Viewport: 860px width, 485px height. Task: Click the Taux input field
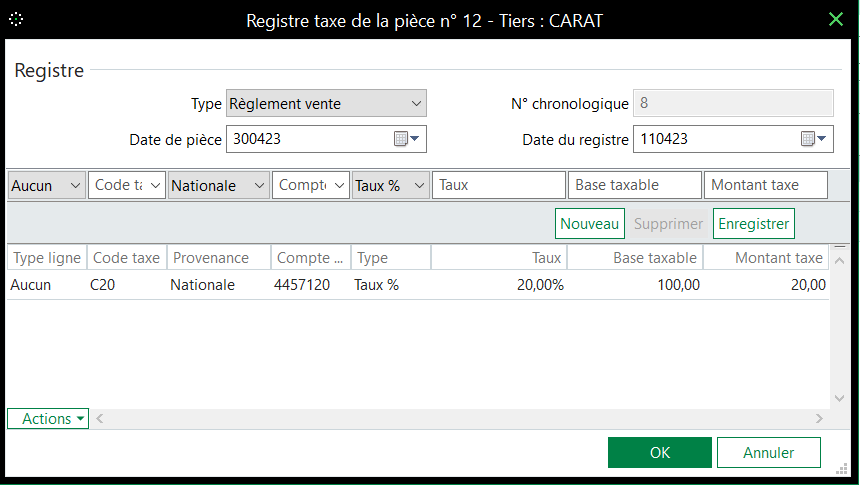click(499, 186)
